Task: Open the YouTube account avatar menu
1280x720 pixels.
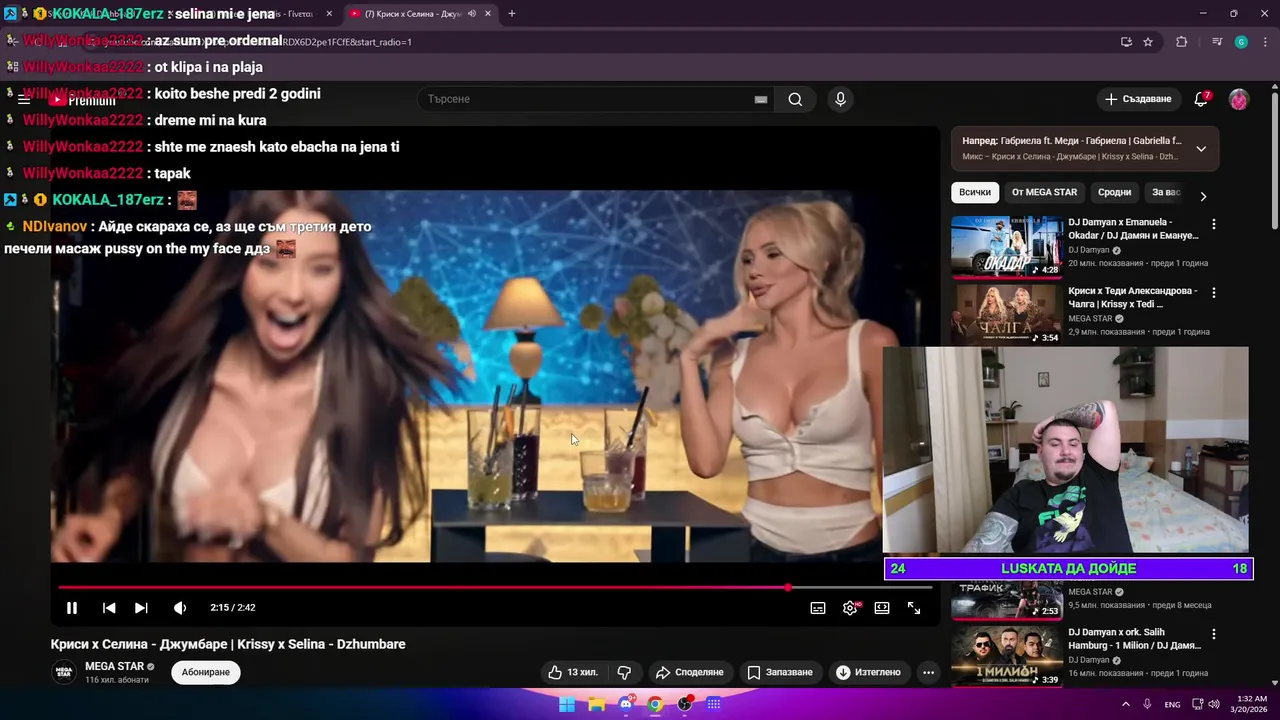Action: 1239,99
